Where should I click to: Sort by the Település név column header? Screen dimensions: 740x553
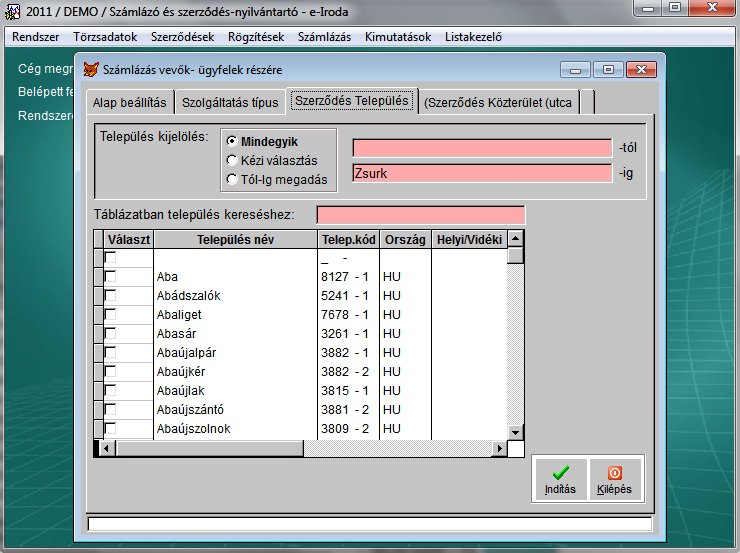point(235,240)
